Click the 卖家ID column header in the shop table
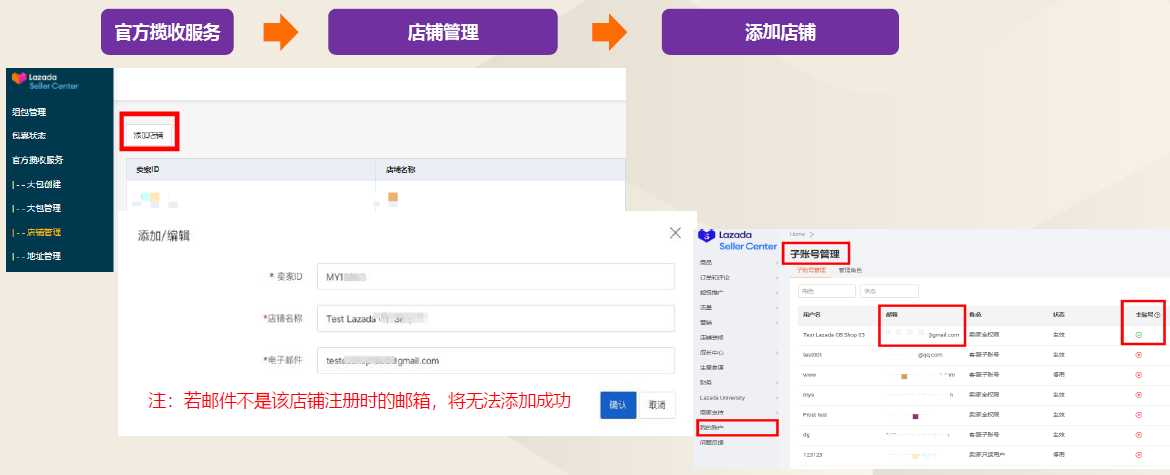The height and width of the screenshot is (475, 1170). (148, 169)
